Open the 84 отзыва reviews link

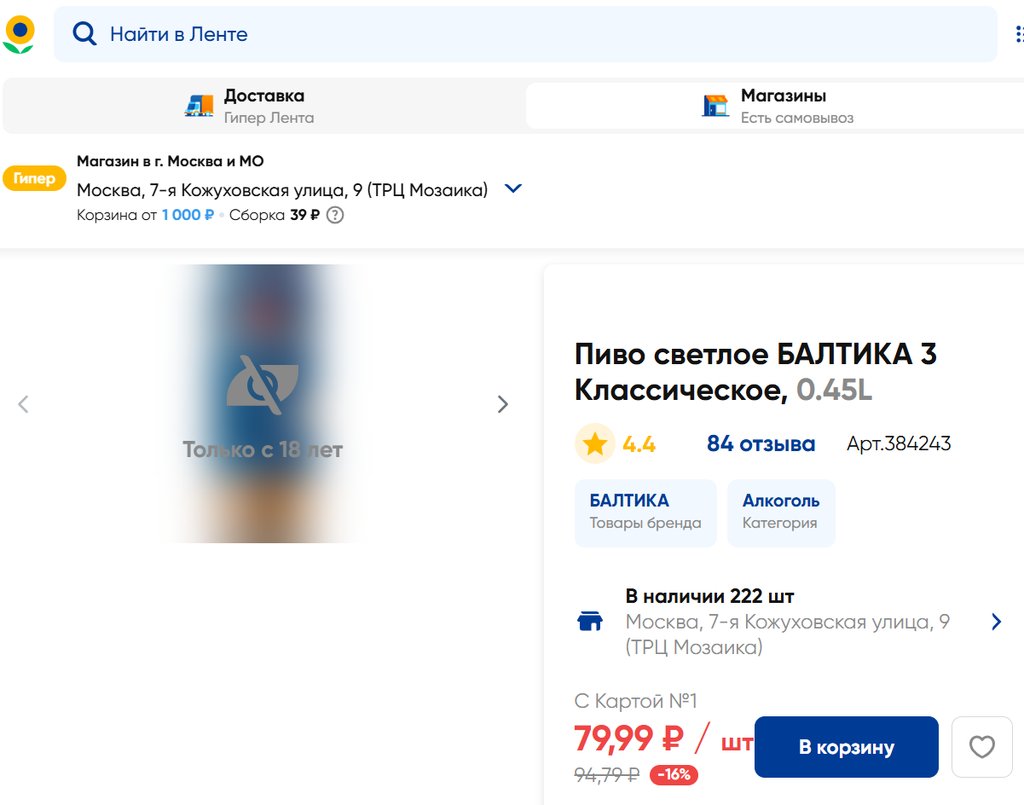point(760,444)
